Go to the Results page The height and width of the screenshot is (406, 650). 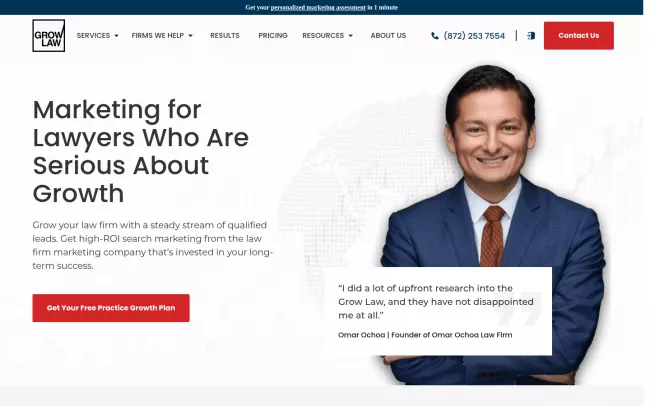point(225,35)
